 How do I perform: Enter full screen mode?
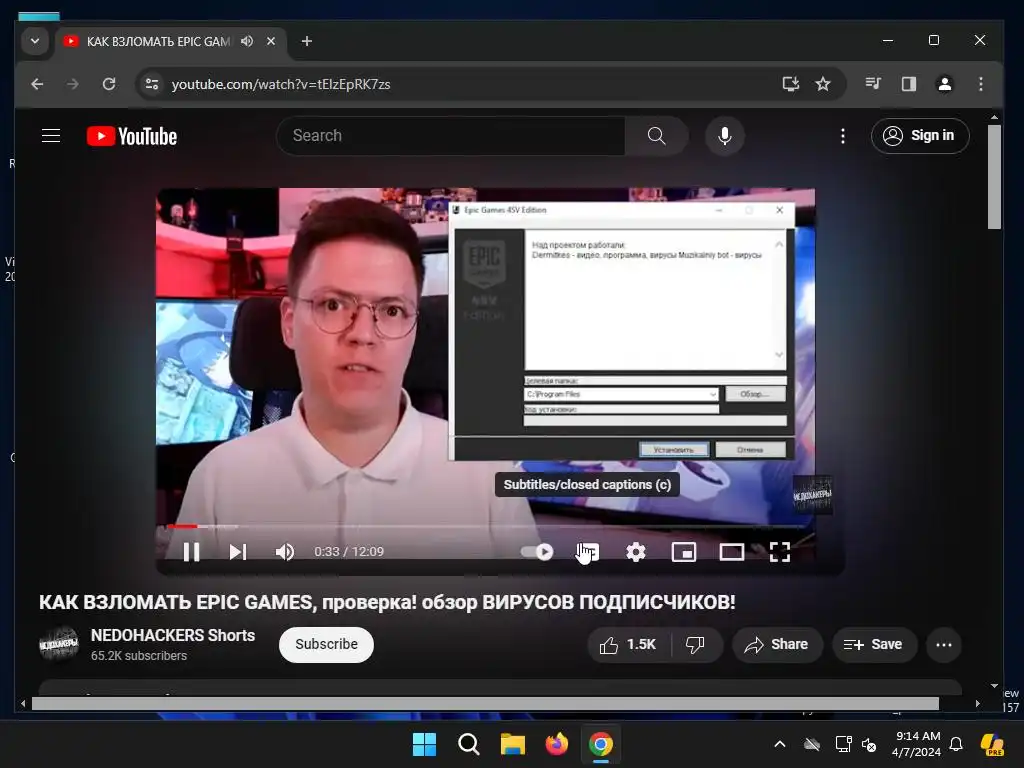780,552
